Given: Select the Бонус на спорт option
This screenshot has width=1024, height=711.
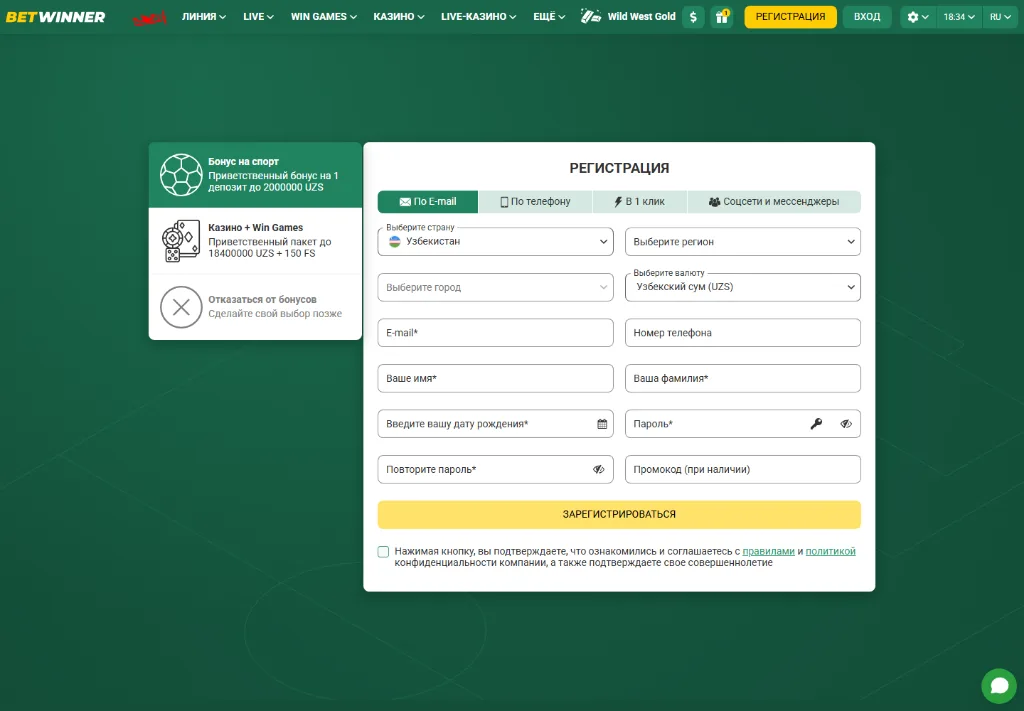Looking at the screenshot, I should (x=255, y=175).
